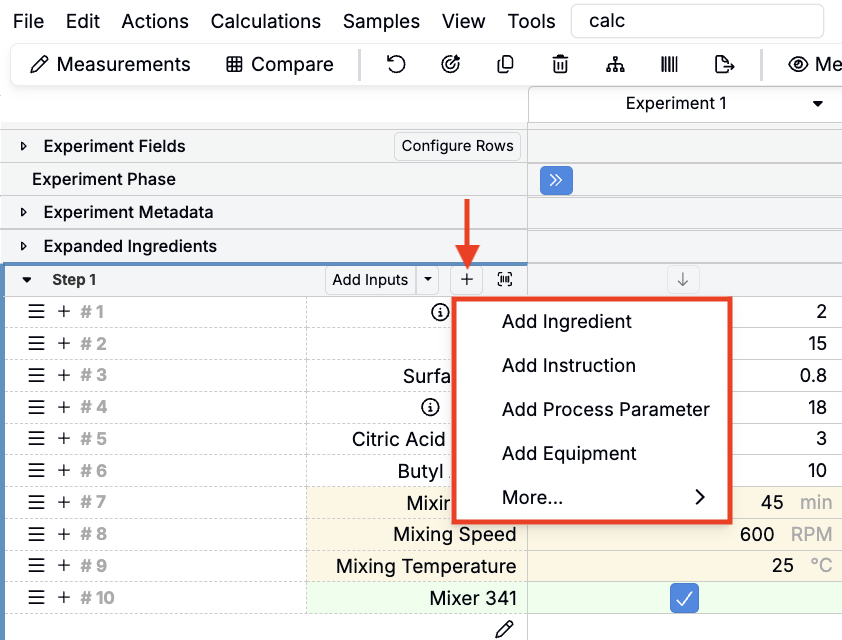Click the Configure Rows button
The width and height of the screenshot is (842, 640).
point(457,146)
